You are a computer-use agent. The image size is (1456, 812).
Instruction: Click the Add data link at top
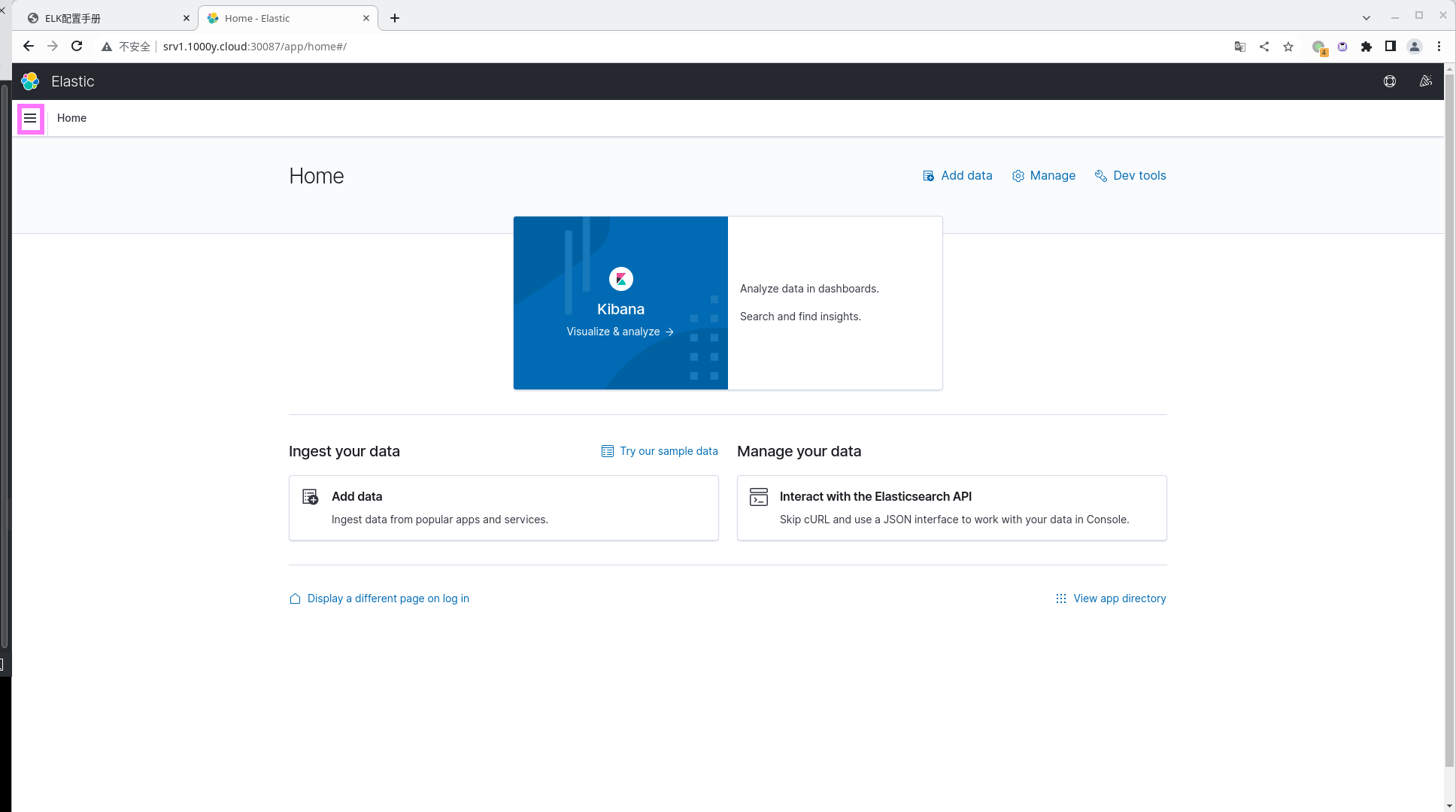(x=957, y=176)
